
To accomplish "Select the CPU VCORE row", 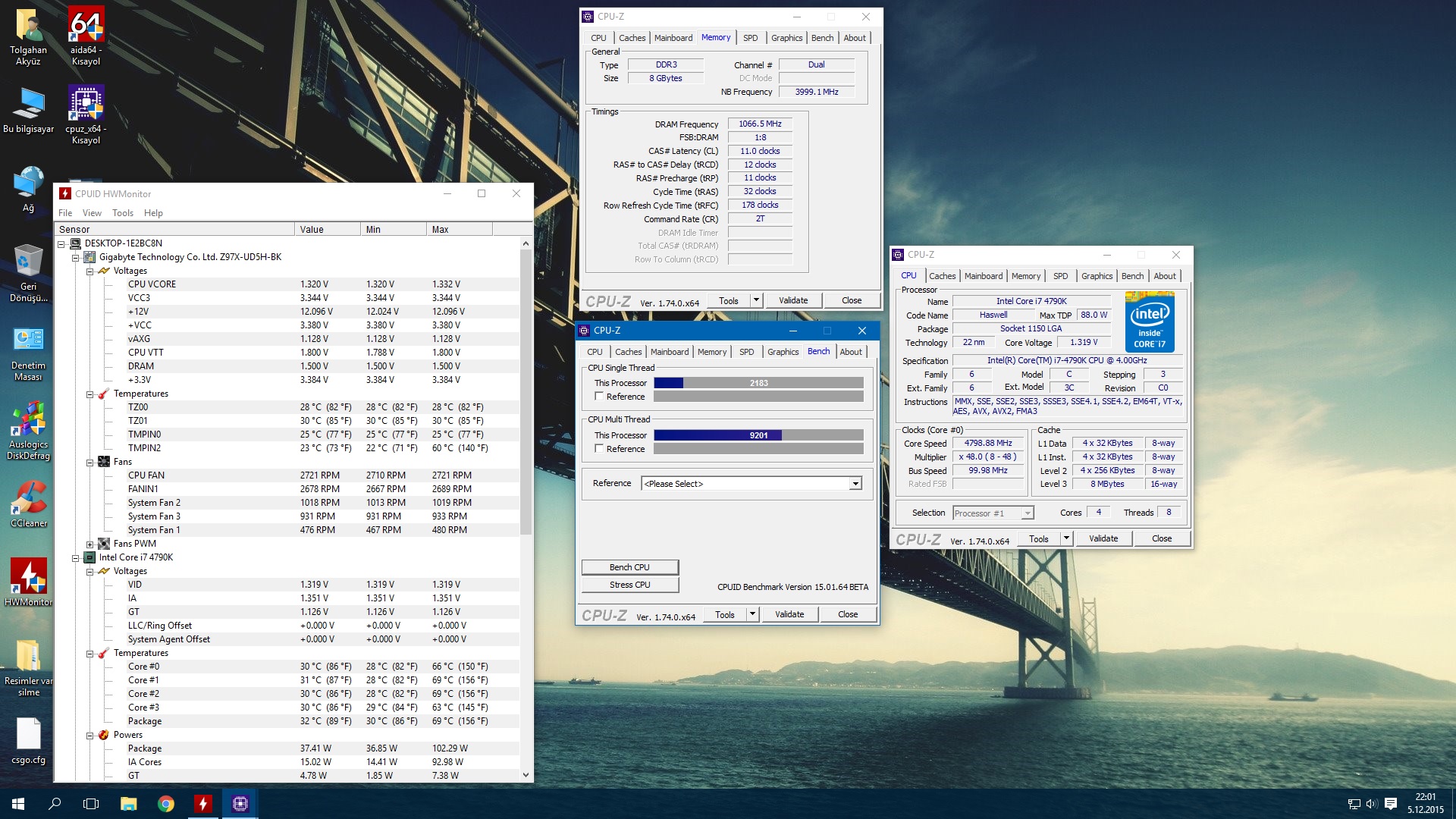I will click(x=287, y=284).
